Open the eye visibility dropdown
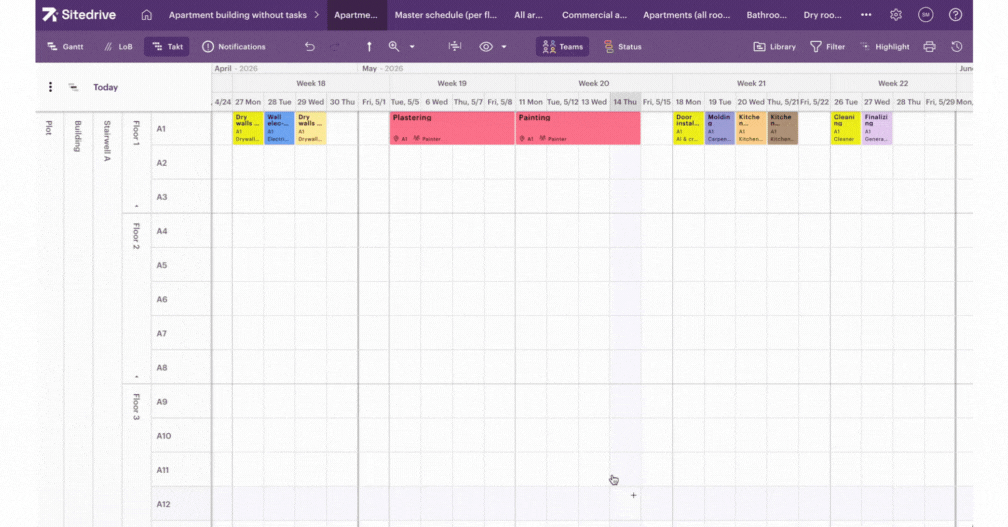This screenshot has width=1008, height=527. (x=492, y=47)
